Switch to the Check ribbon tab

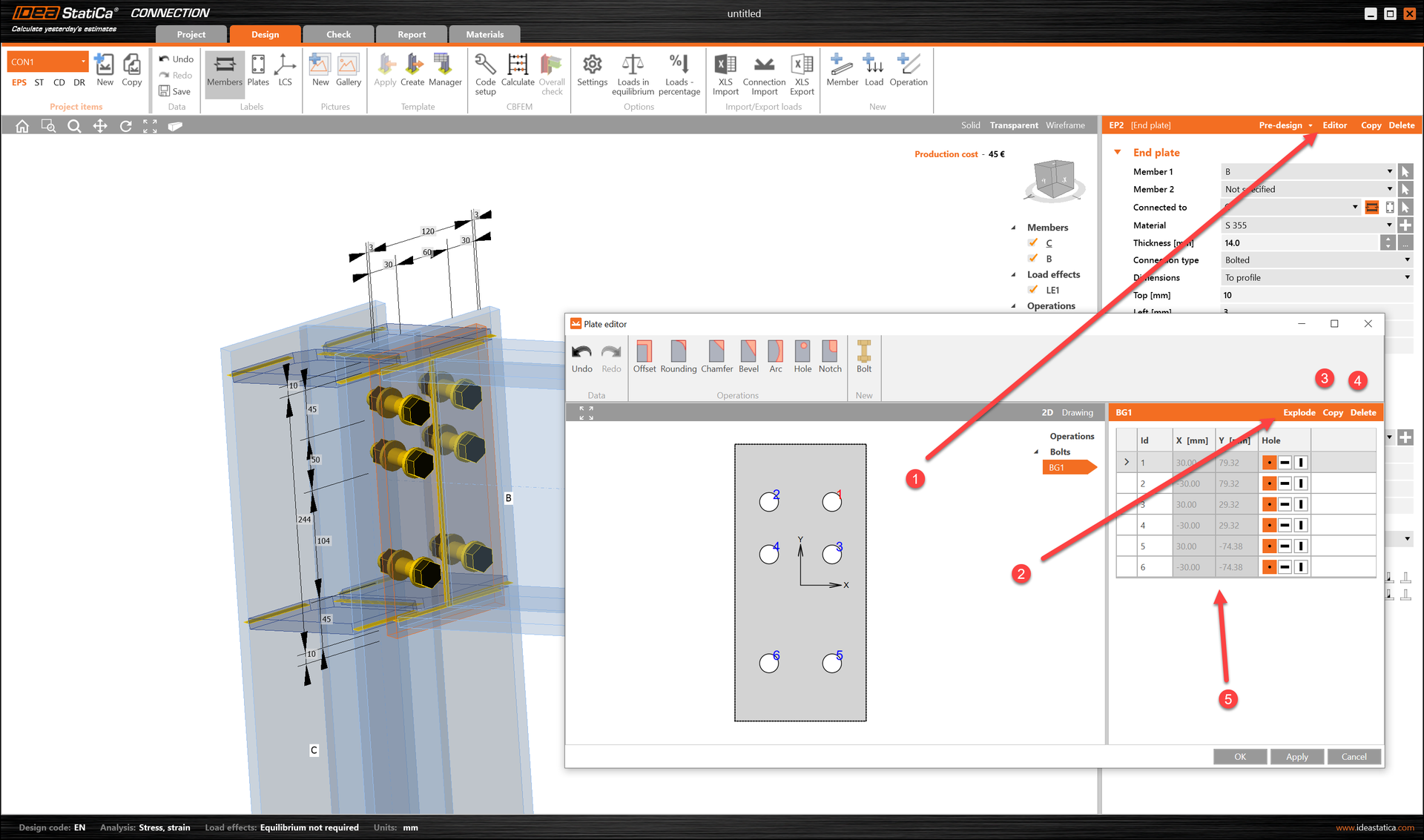pyautogui.click(x=337, y=34)
